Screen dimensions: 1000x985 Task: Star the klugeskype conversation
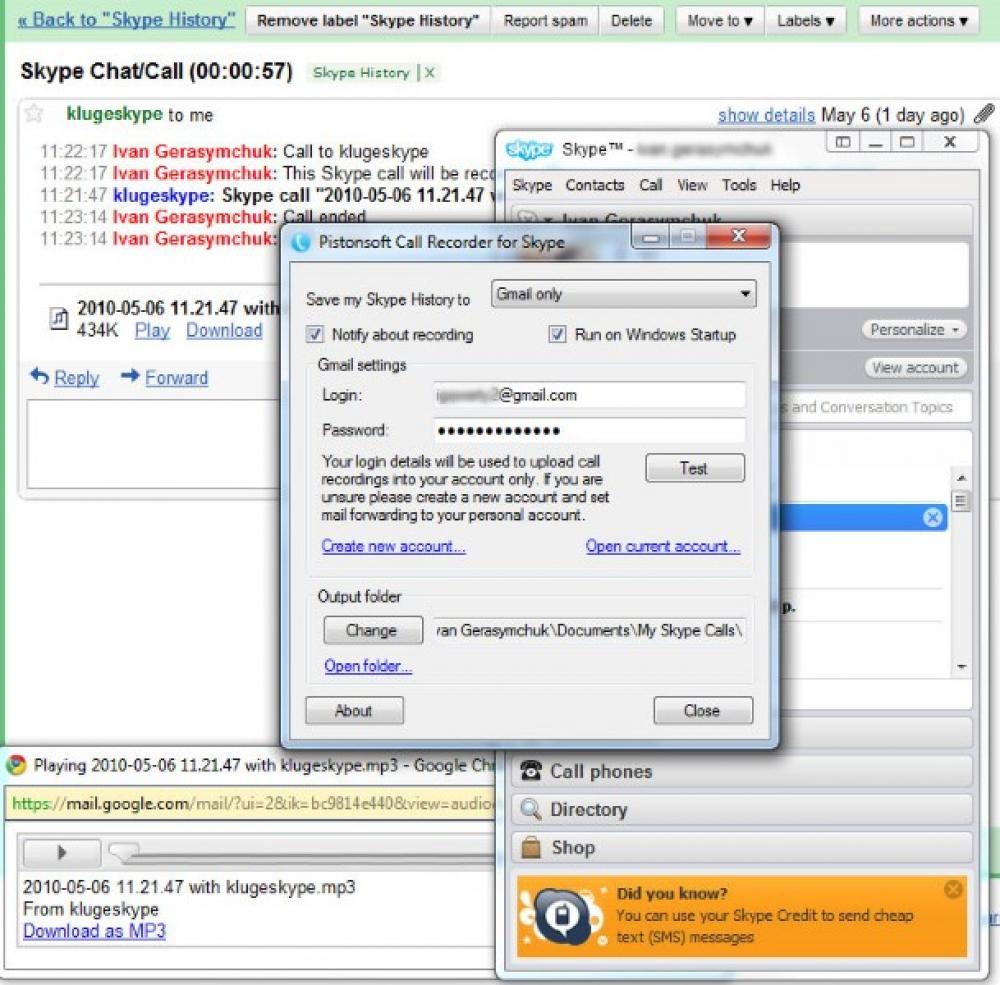click(x=33, y=114)
